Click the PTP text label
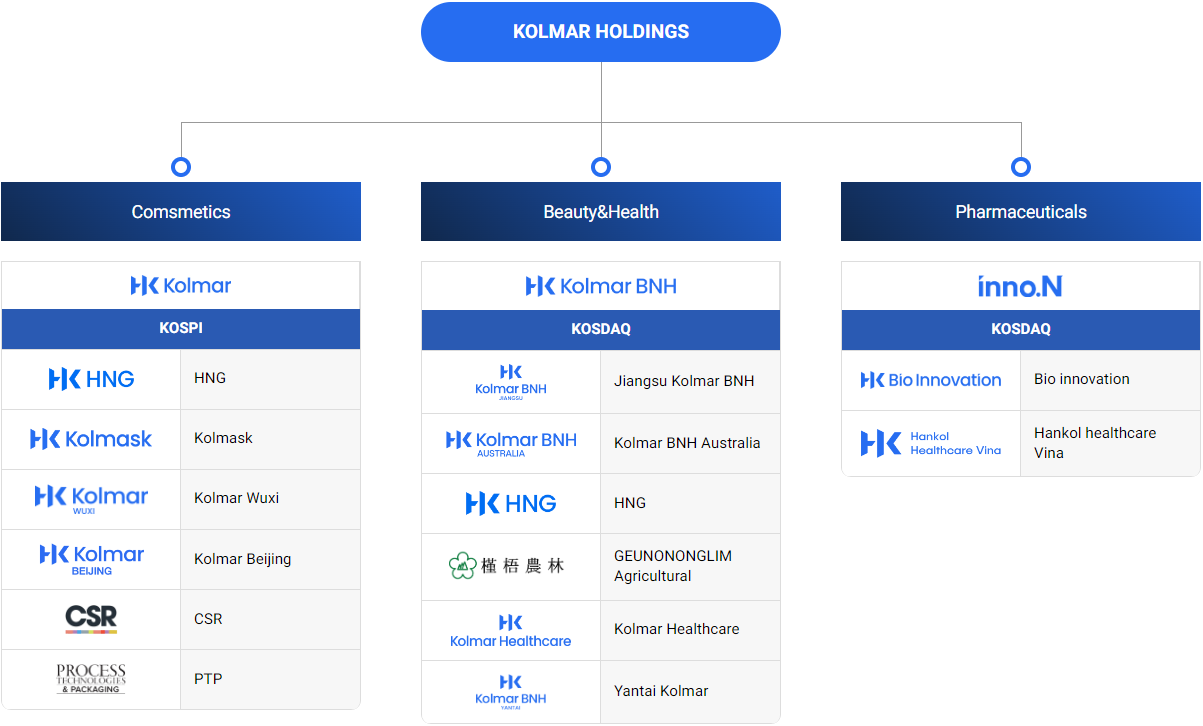The height and width of the screenshot is (726, 1203). pyautogui.click(x=208, y=679)
